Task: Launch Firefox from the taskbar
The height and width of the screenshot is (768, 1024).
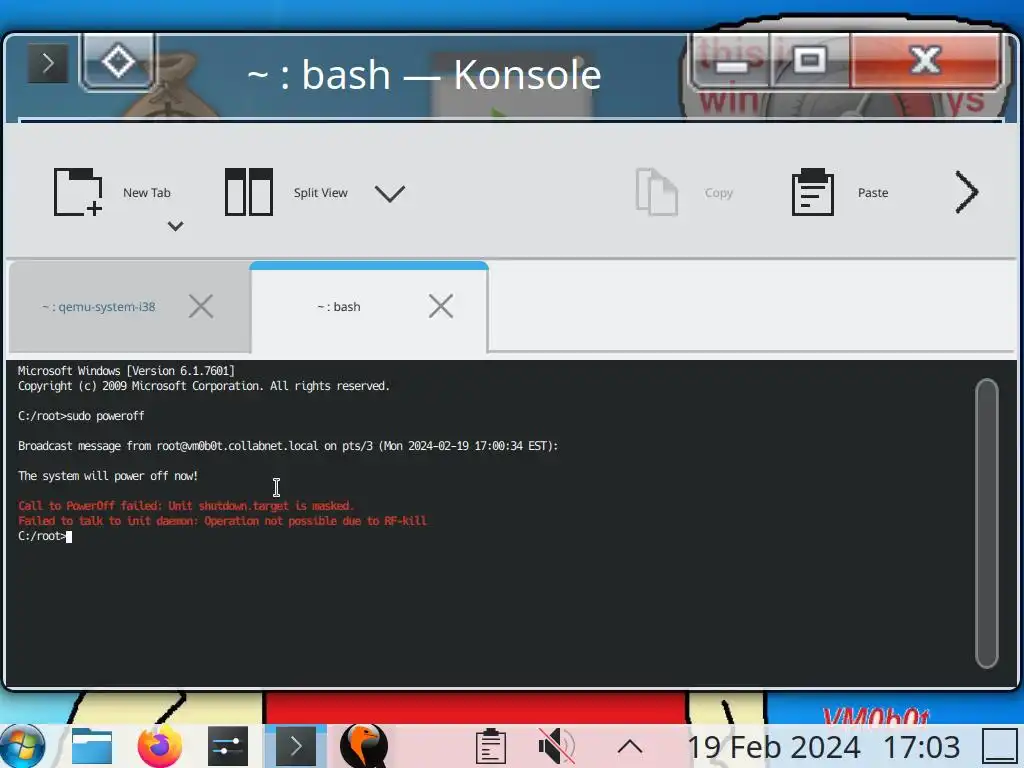Action: tap(159, 746)
